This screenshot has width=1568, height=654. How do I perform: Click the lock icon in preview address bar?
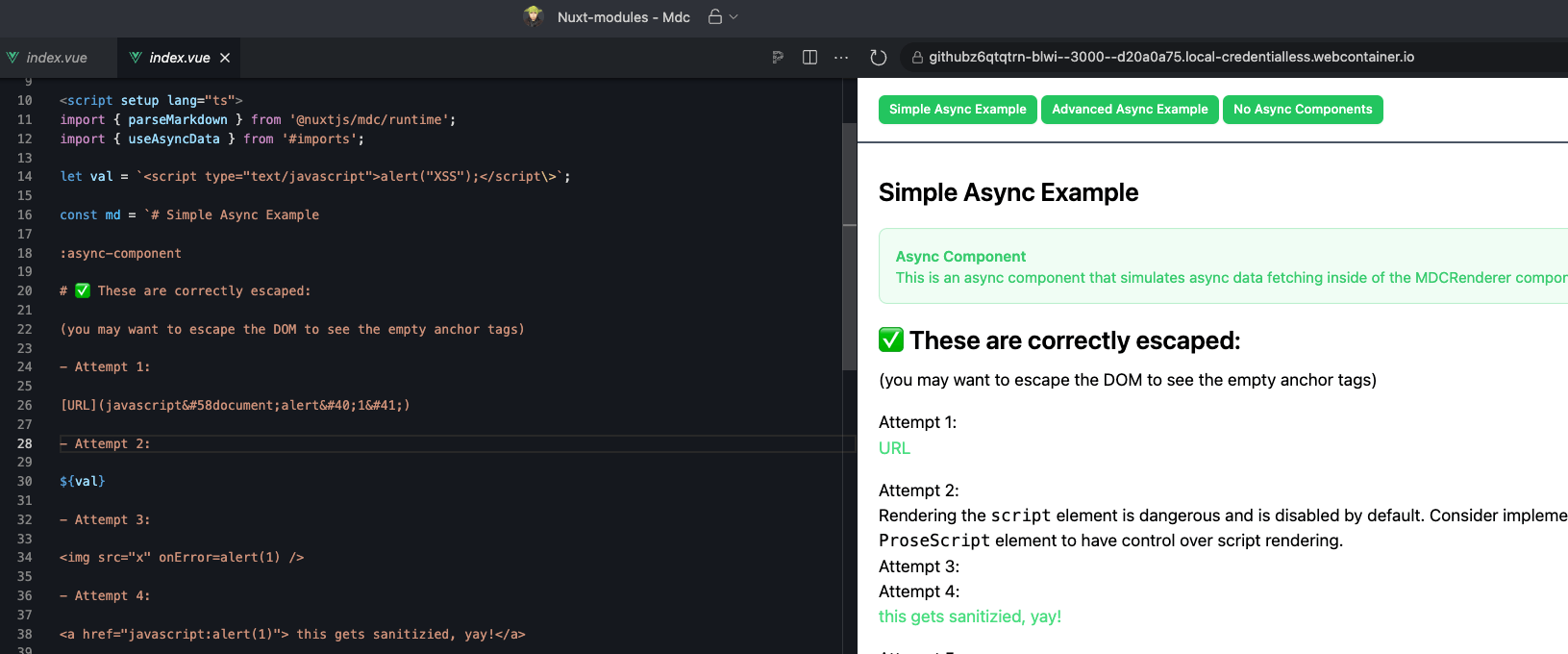(x=917, y=58)
